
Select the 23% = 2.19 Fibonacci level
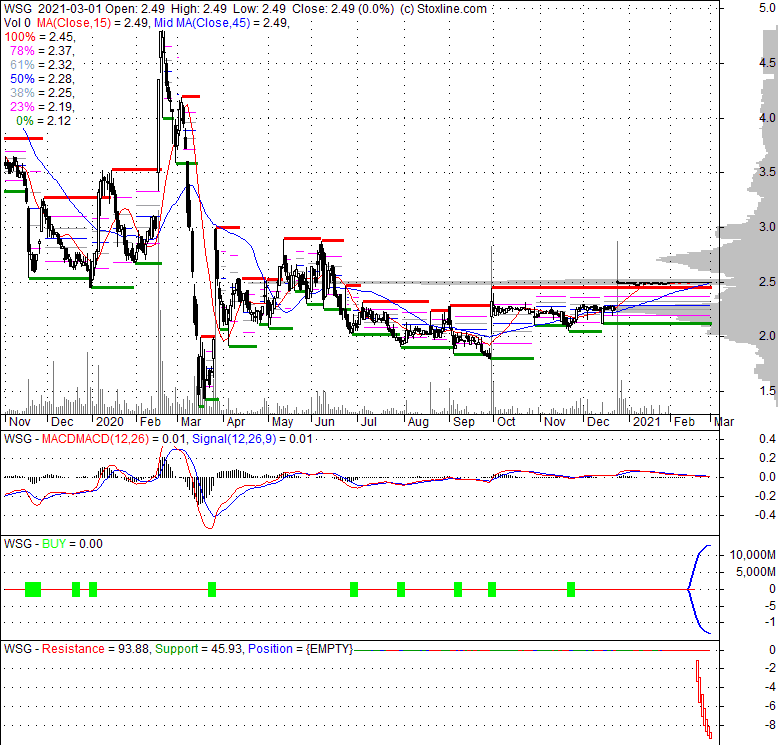pyautogui.click(x=42, y=106)
